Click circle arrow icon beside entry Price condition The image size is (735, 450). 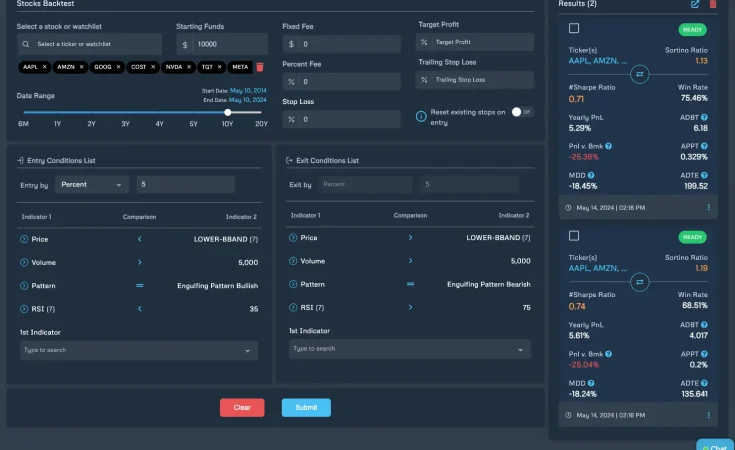[x=24, y=239]
